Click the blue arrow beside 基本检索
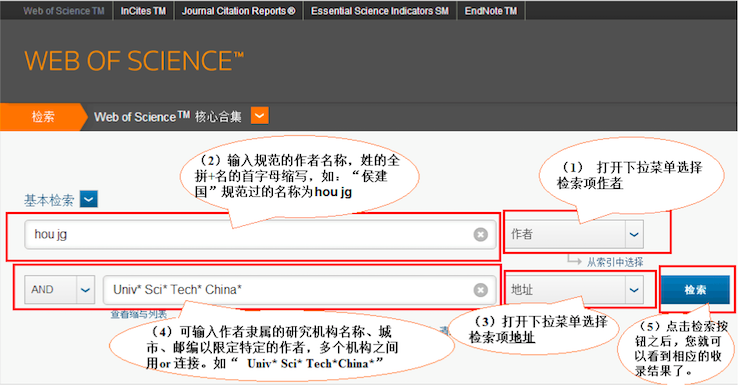 pos(89,199)
